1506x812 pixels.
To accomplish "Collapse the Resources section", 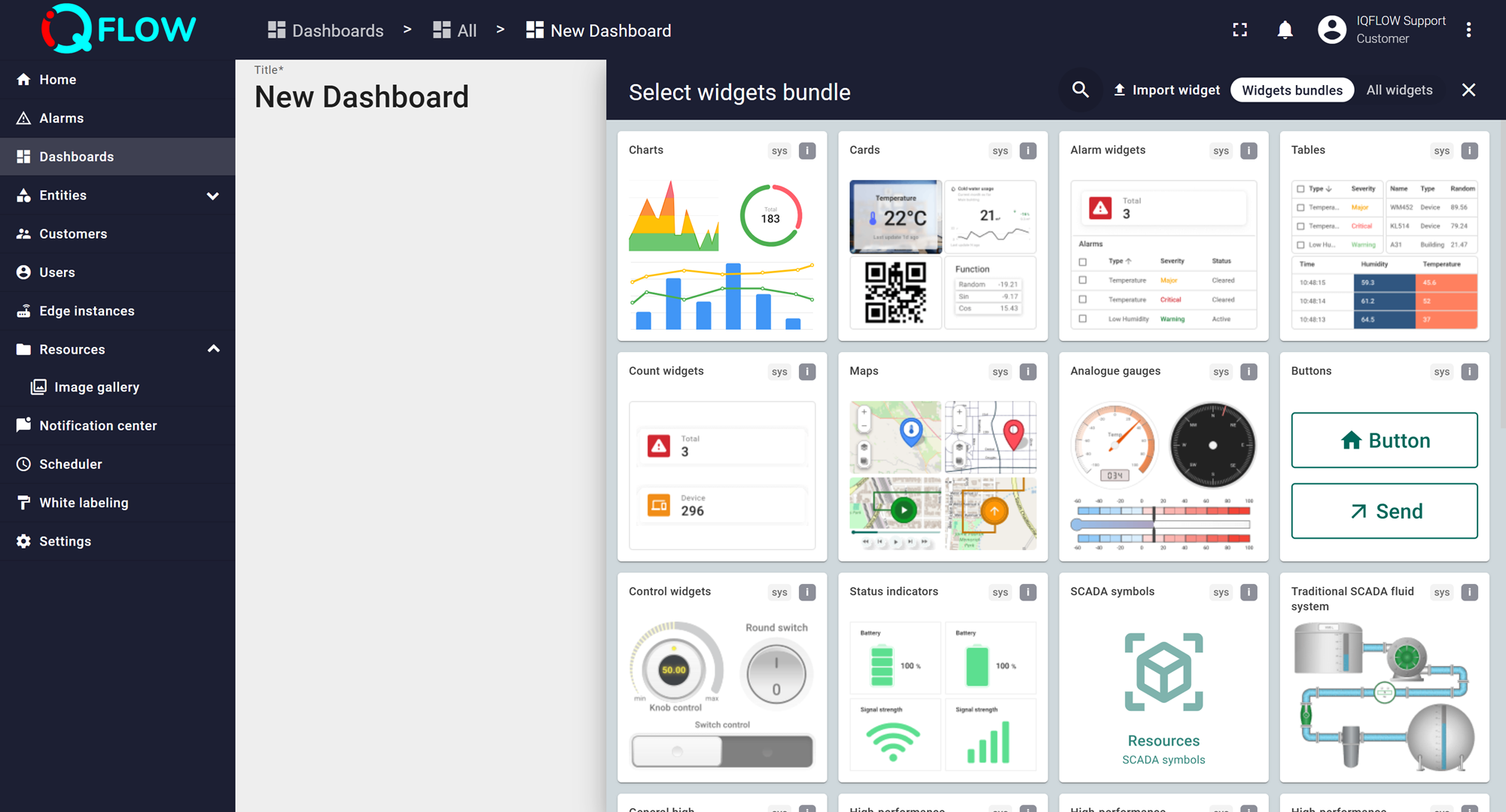I will [213, 348].
